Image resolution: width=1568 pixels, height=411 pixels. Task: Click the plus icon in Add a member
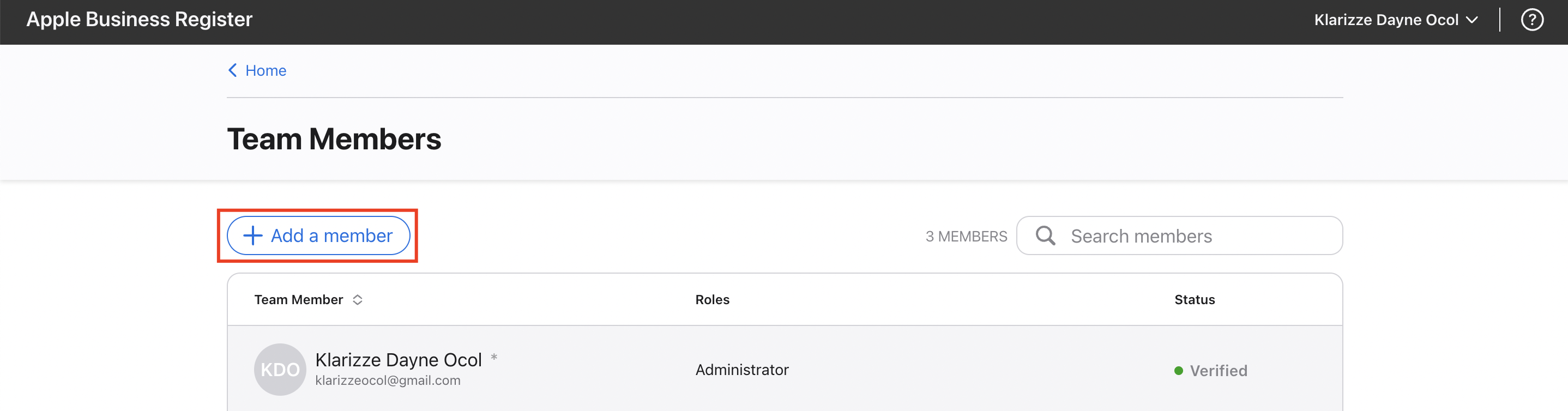point(252,235)
